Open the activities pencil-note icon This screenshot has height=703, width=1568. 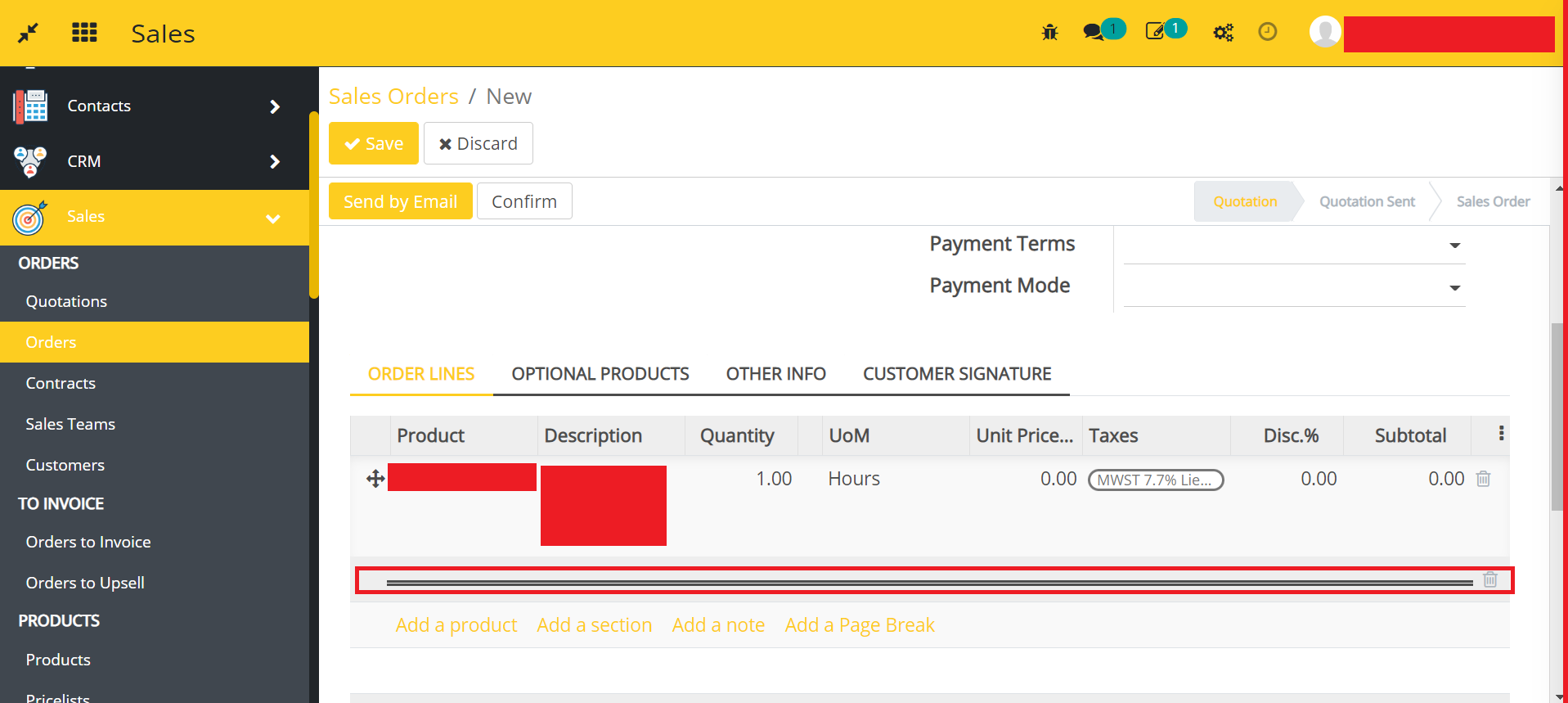coord(1155,32)
